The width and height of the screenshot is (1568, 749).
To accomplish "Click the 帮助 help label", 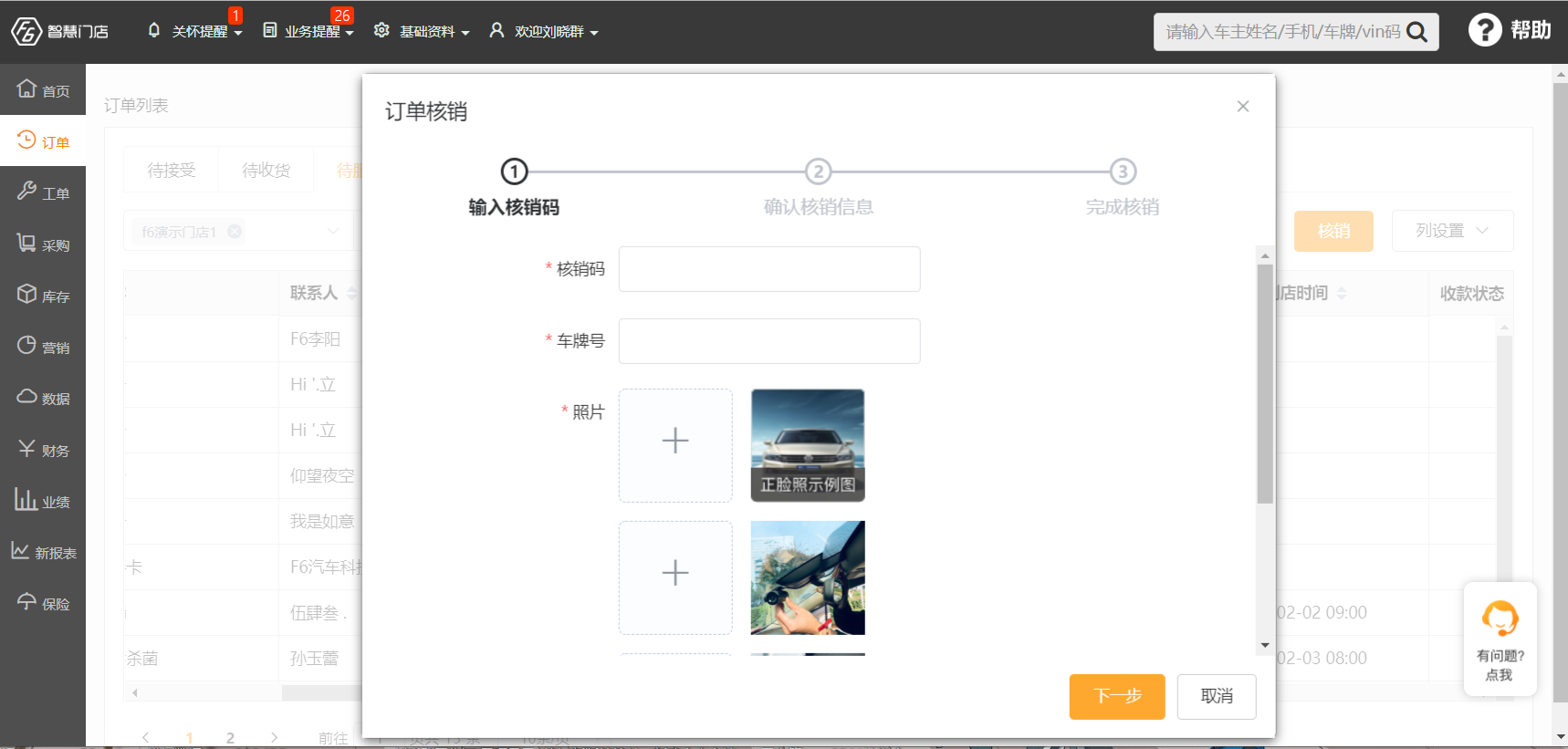I will pos(1531,30).
